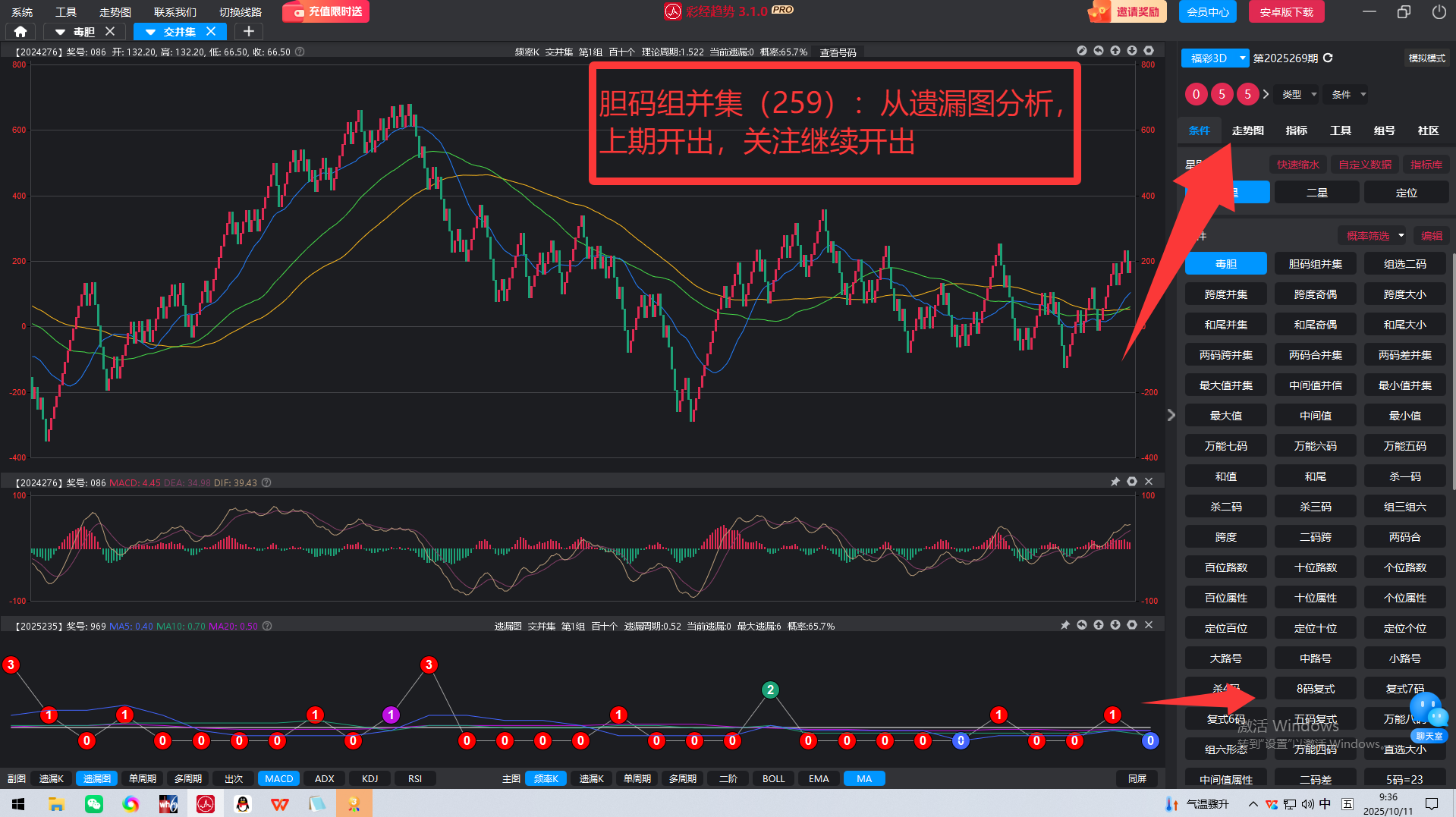This screenshot has height=817, width=1456.
Task: Click the purple ball marked 1 in omission chart
Action: coord(391,715)
